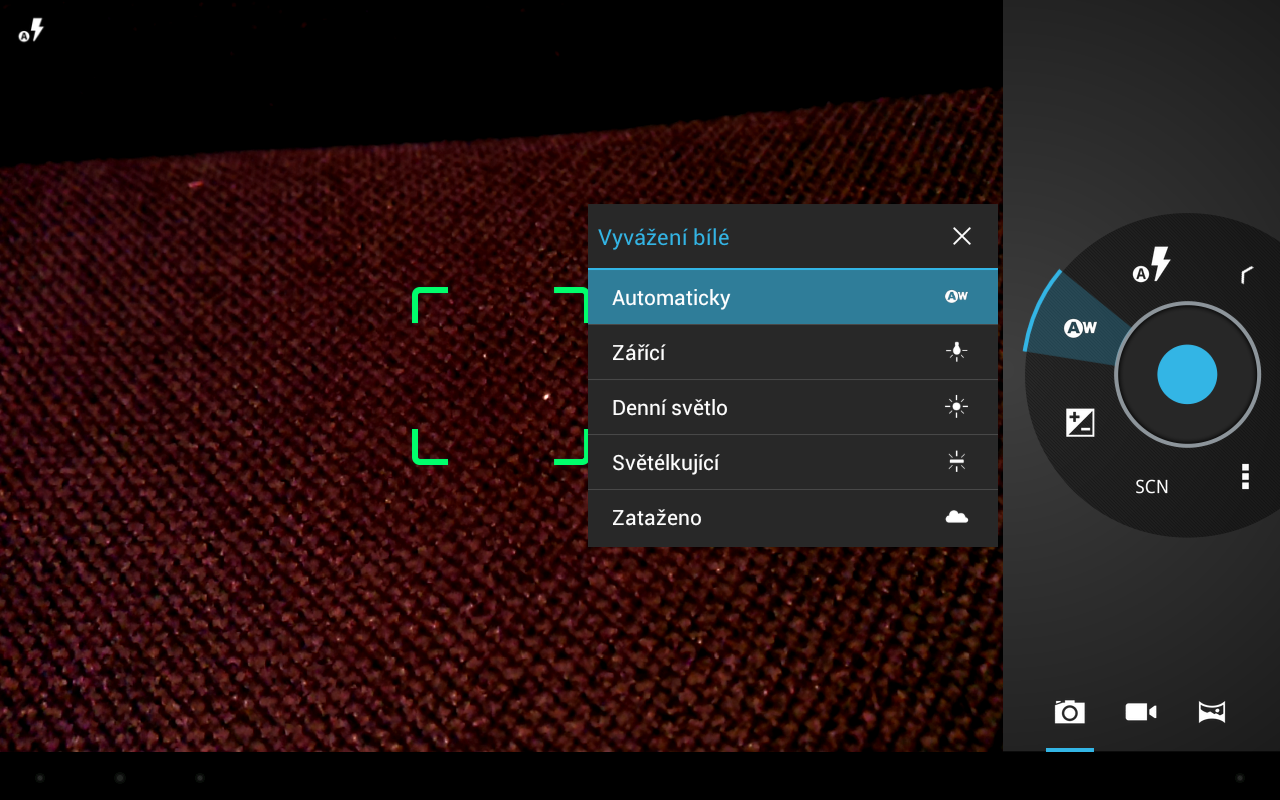Screen dimensions: 1280x800
Task: Close the Vyvážení bílé popup
Action: pos(962,236)
